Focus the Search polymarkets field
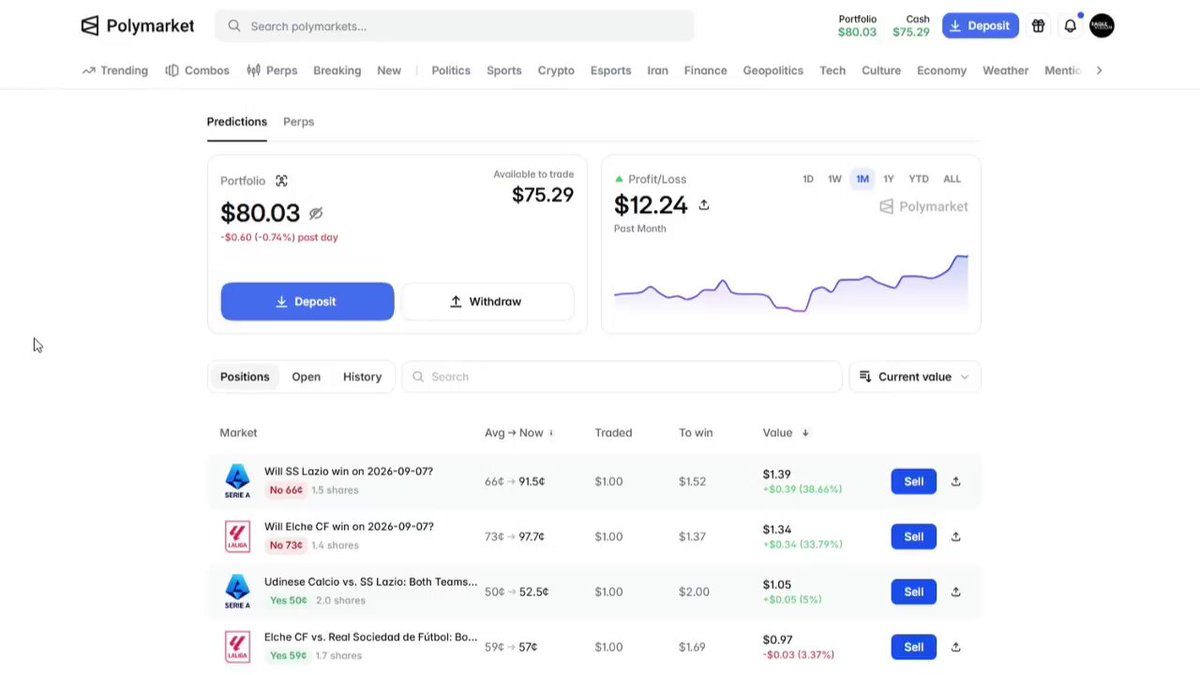This screenshot has width=1200, height=675. (454, 26)
